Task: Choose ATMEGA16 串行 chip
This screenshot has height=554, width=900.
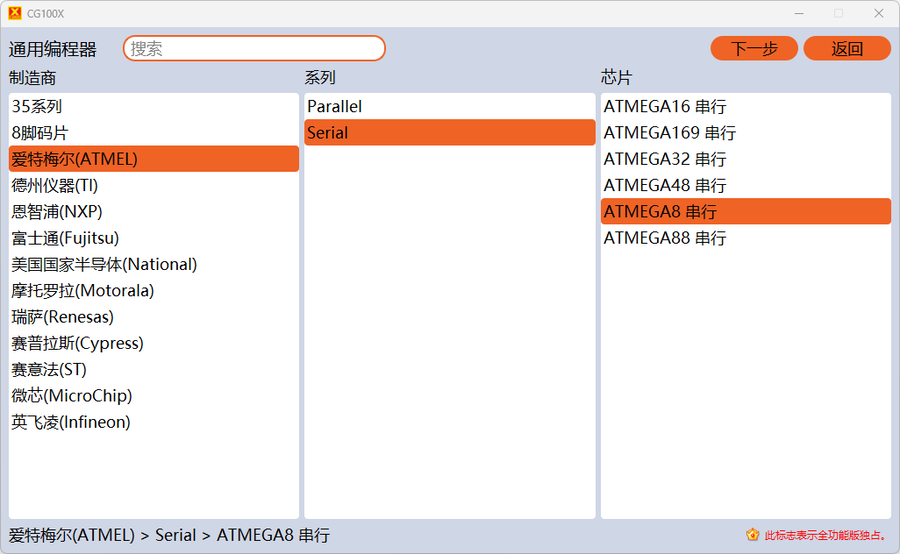Action: pos(665,106)
